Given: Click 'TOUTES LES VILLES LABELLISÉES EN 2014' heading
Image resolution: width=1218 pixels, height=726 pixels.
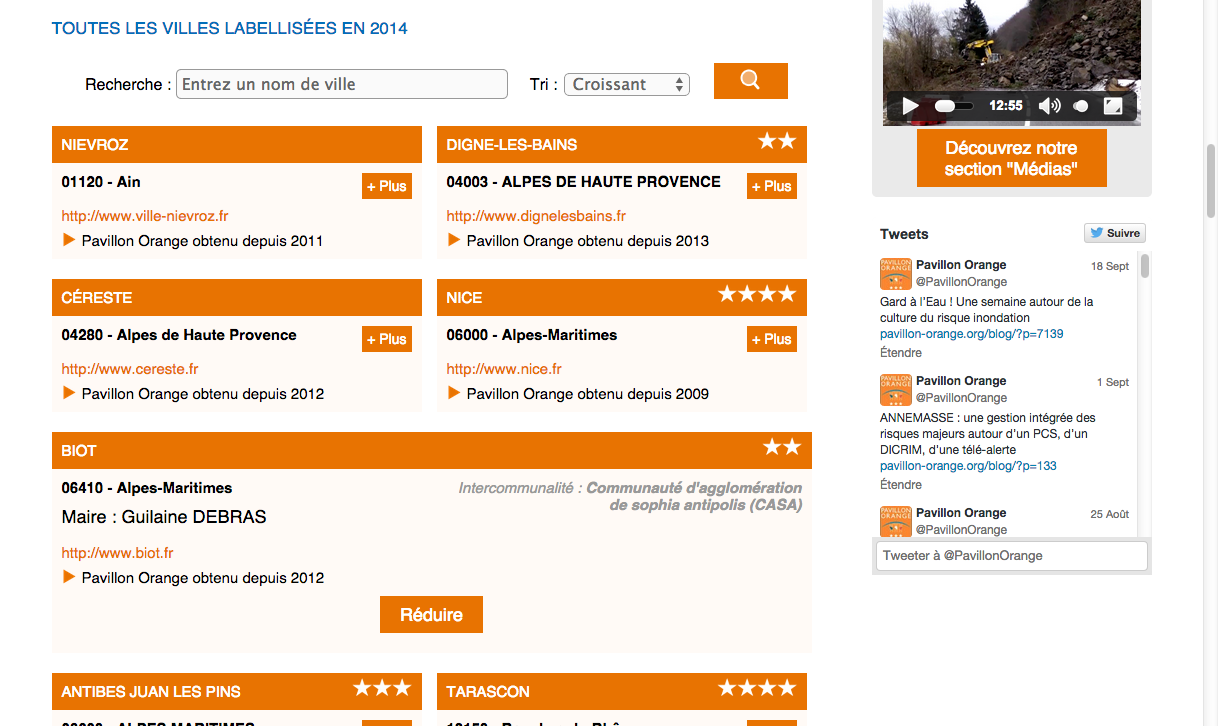Looking at the screenshot, I should pyautogui.click(x=230, y=28).
